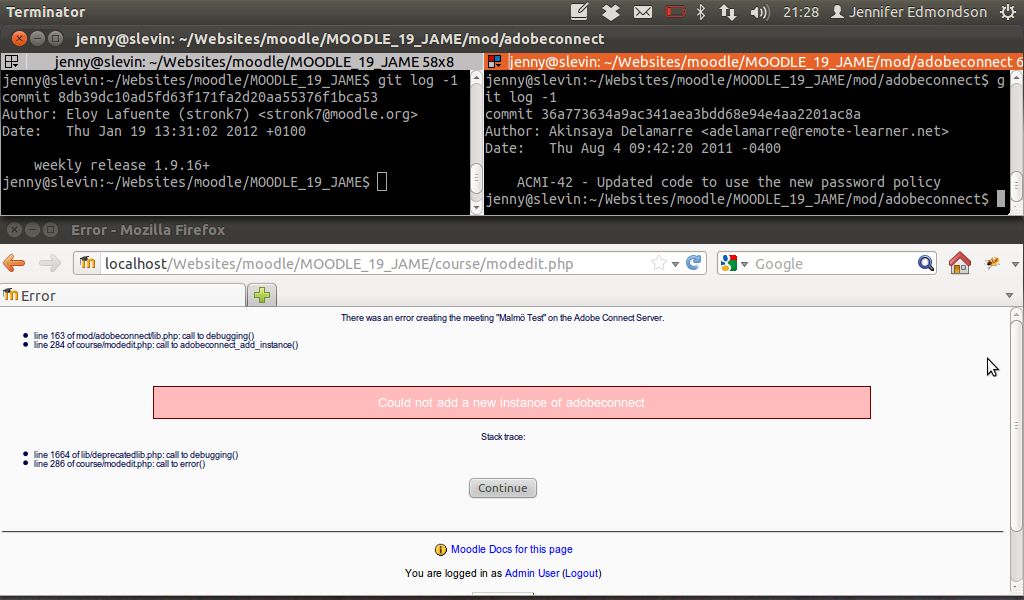Open the sound volume indicator
Viewport: 1024px width, 600px height.
pyautogui.click(x=760, y=12)
